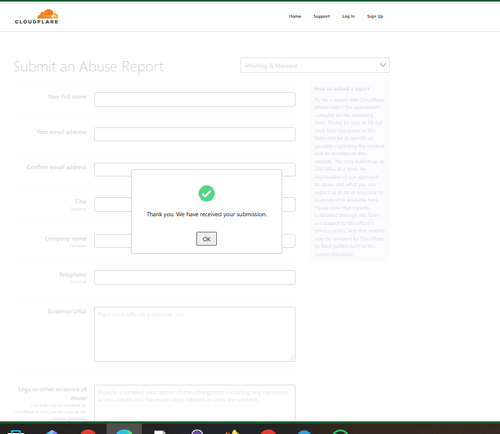
Task: Click the 'Your full name' label
Action: [67, 97]
